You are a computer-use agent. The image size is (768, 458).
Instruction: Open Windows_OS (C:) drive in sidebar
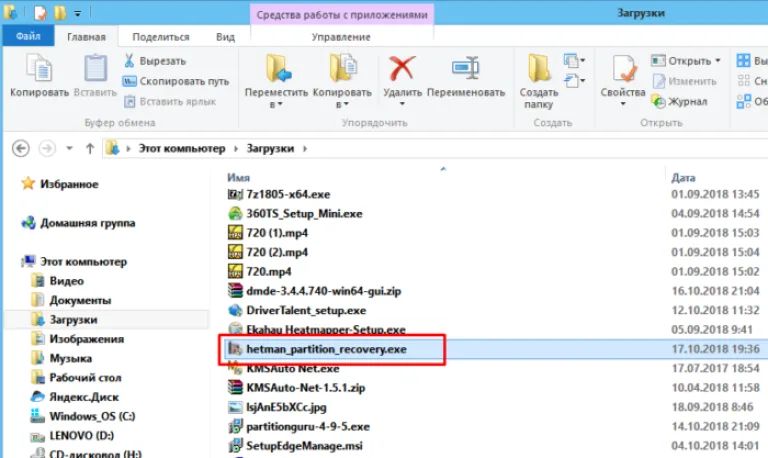coord(83,416)
